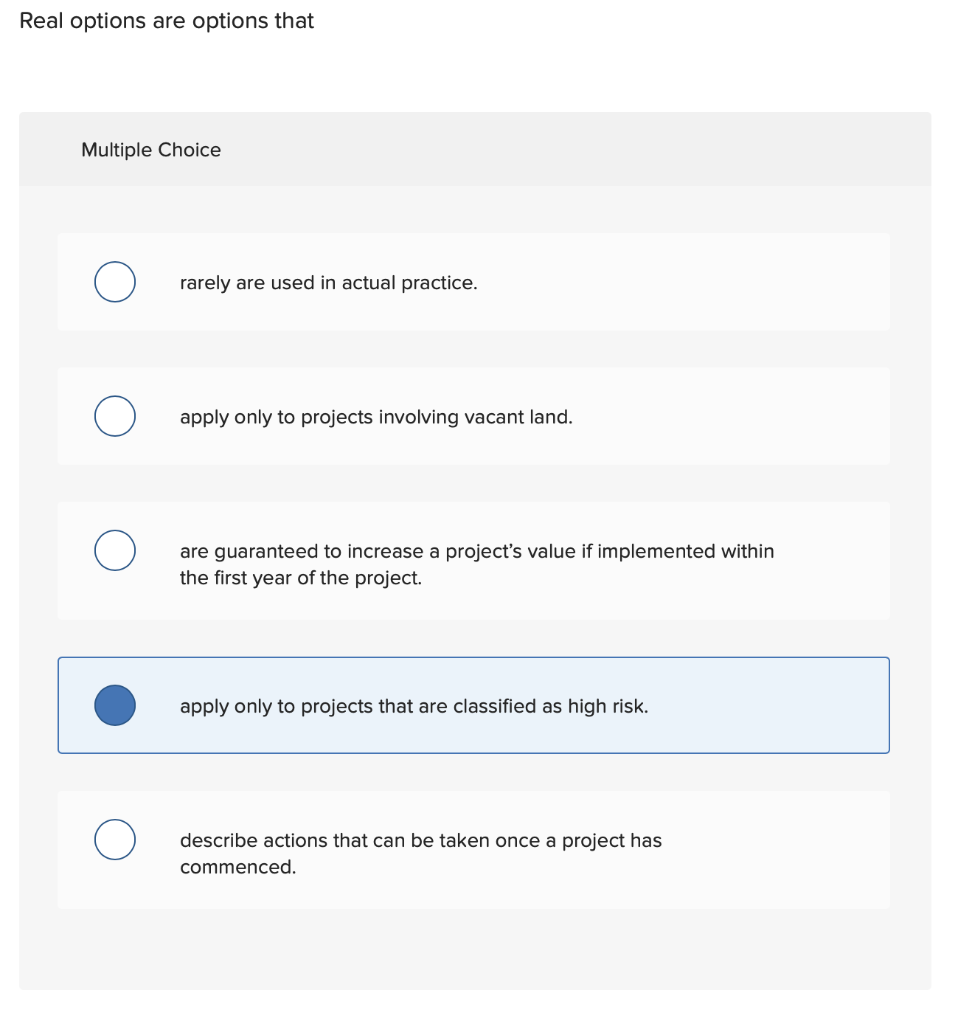Select the 'actions taken once a project has commenced' option
This screenshot has height=1024, width=972.
tap(114, 840)
